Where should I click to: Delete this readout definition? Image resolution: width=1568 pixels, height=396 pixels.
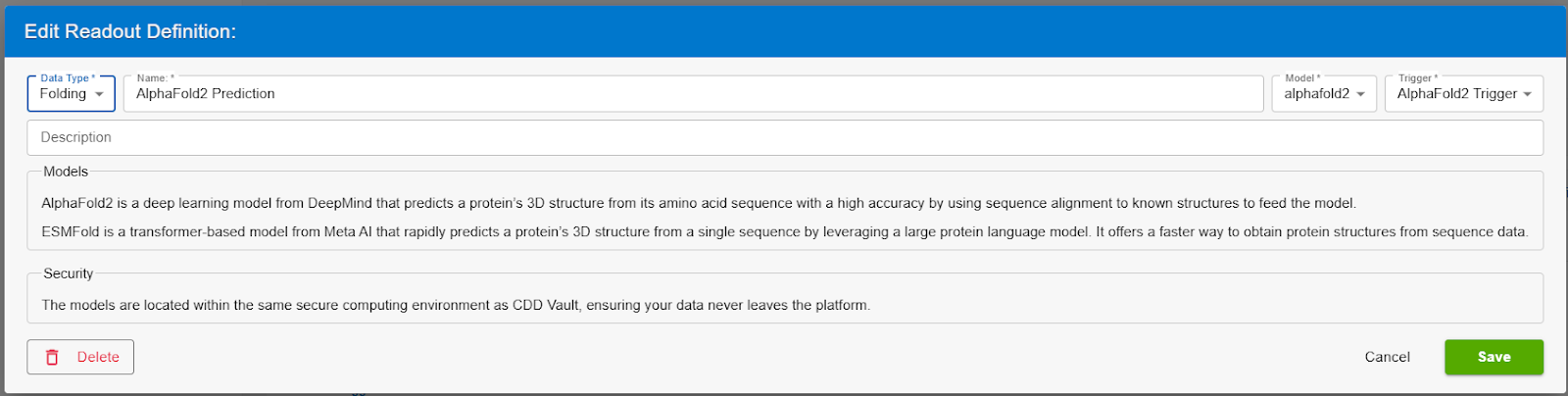click(x=80, y=357)
